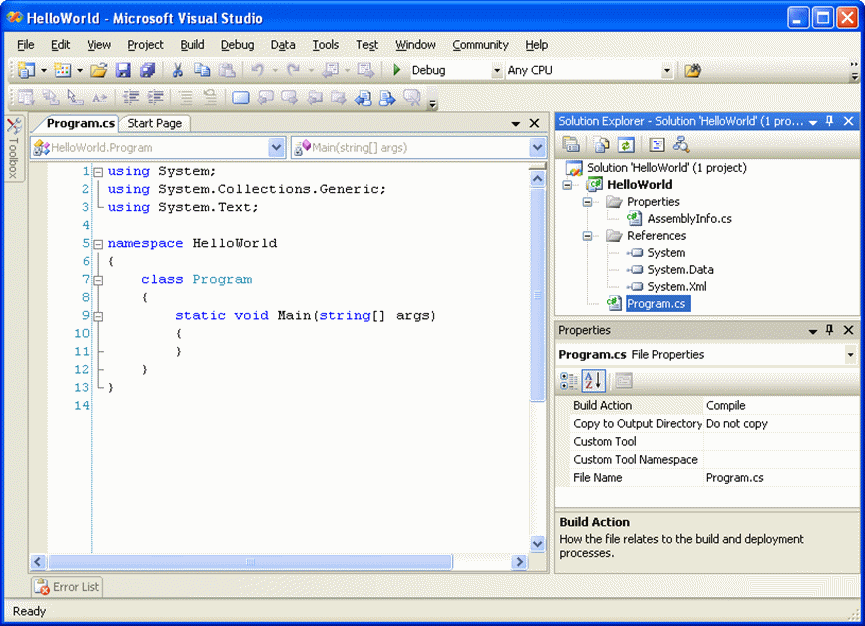Click the New Project toolbar icon
The width and height of the screenshot is (865, 626).
point(26,70)
